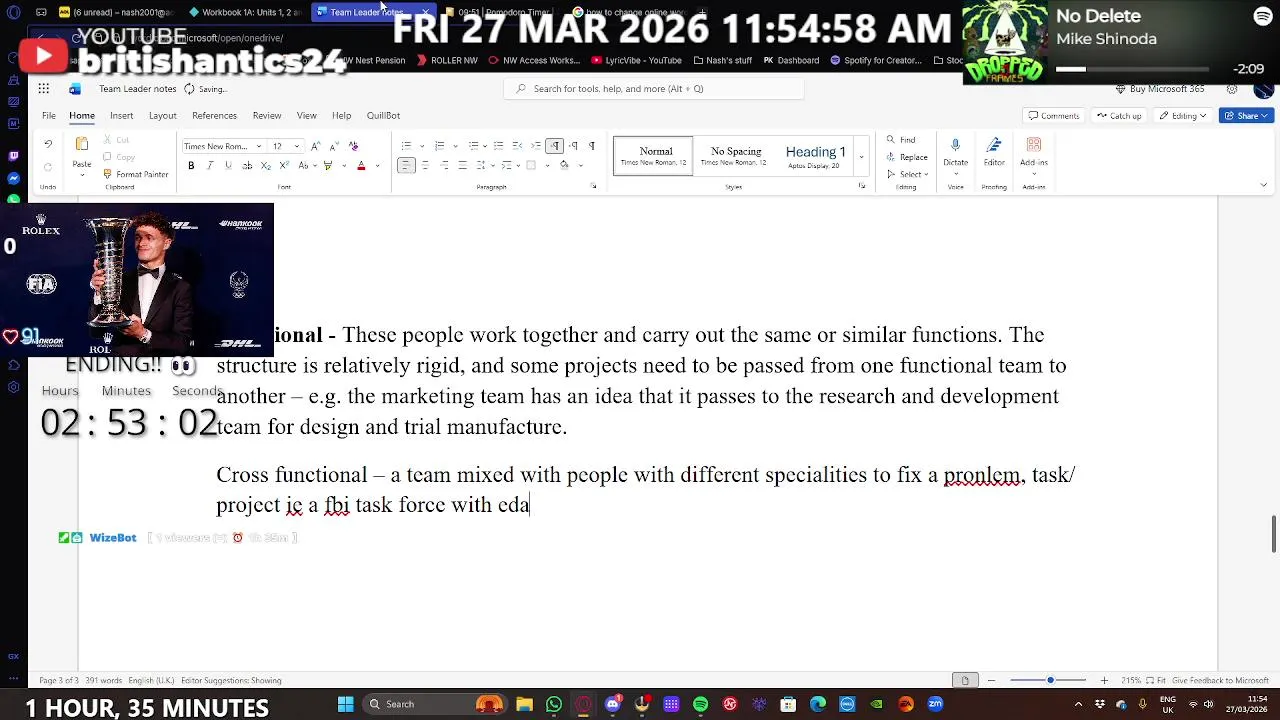Open Spotify from the taskbar
The height and width of the screenshot is (720, 1280).
point(700,704)
